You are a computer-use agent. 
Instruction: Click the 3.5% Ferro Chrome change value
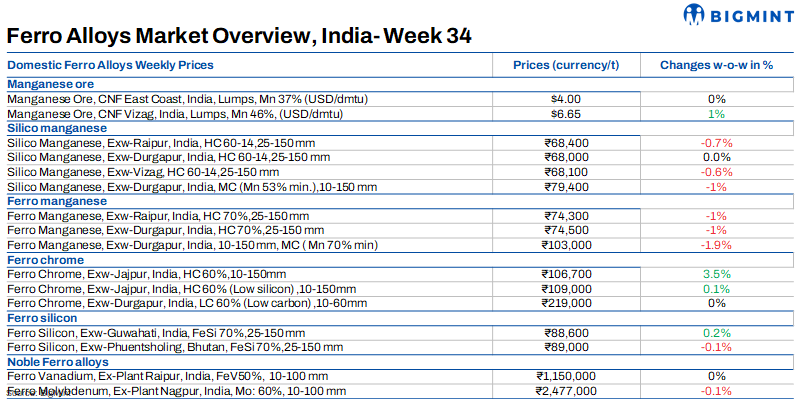point(716,273)
